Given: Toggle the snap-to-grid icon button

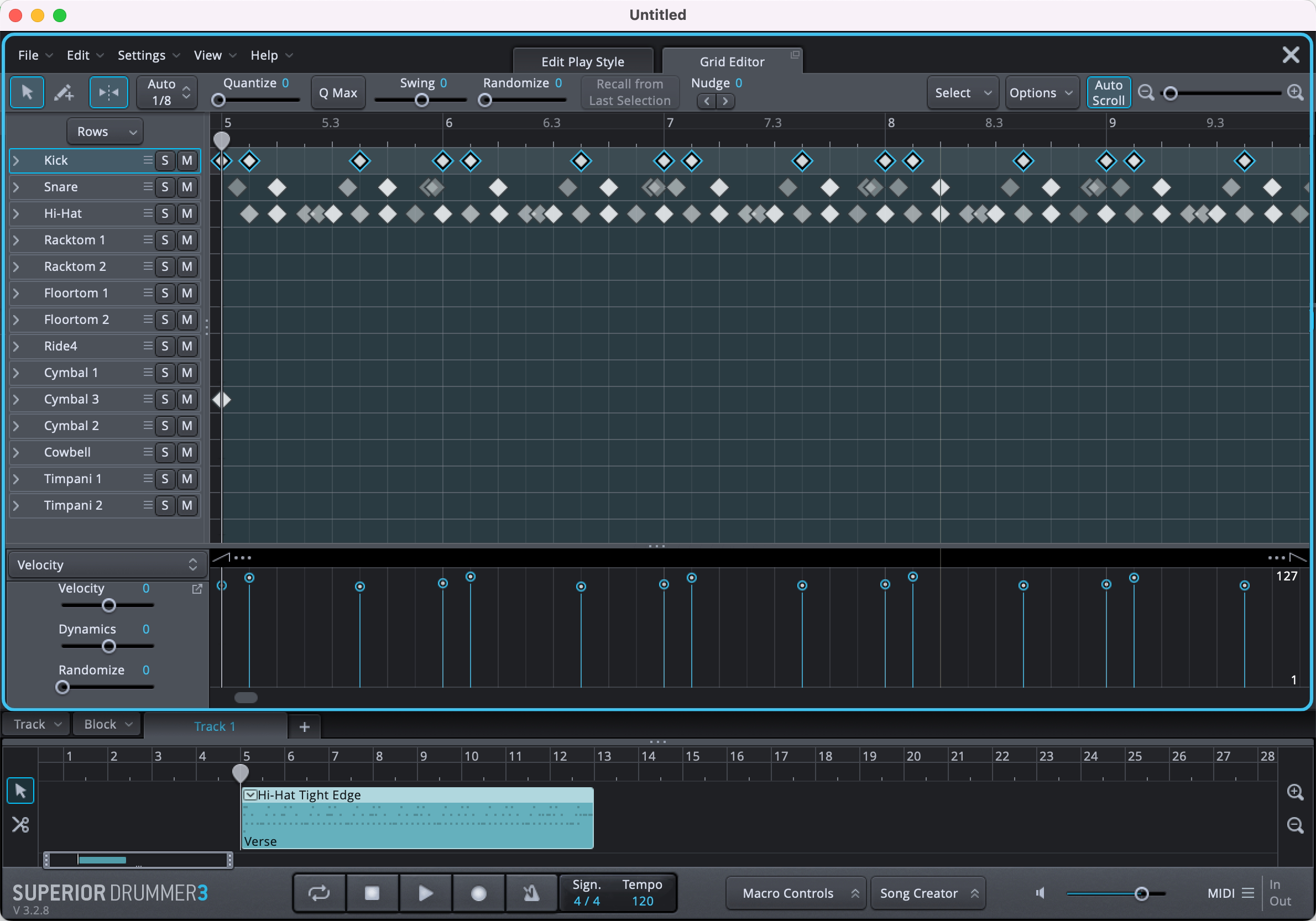Looking at the screenshot, I should coord(108,92).
